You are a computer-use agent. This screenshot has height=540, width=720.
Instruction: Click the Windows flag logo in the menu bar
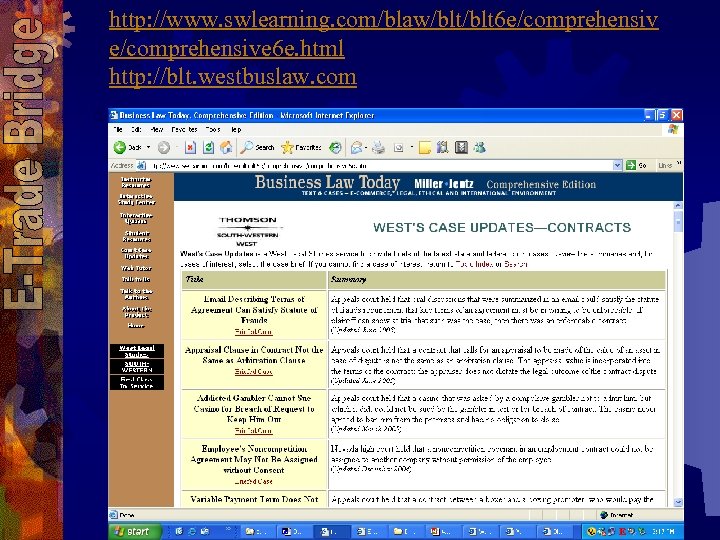pos(673,129)
